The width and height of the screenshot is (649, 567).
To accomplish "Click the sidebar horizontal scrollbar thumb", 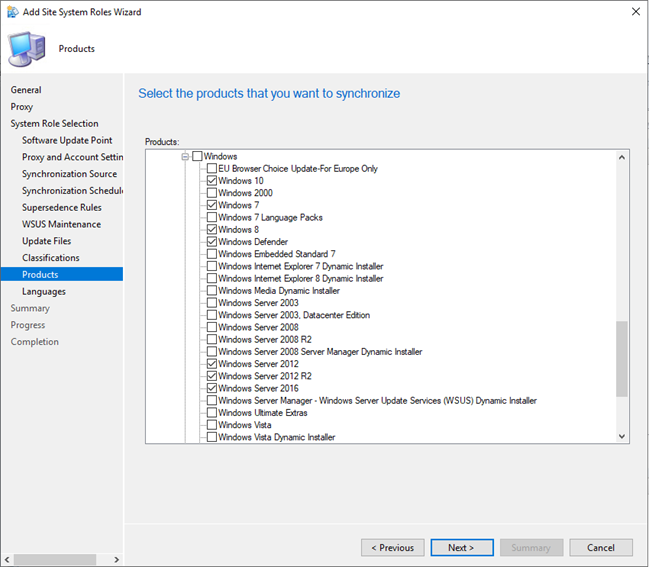I will [x=55, y=560].
